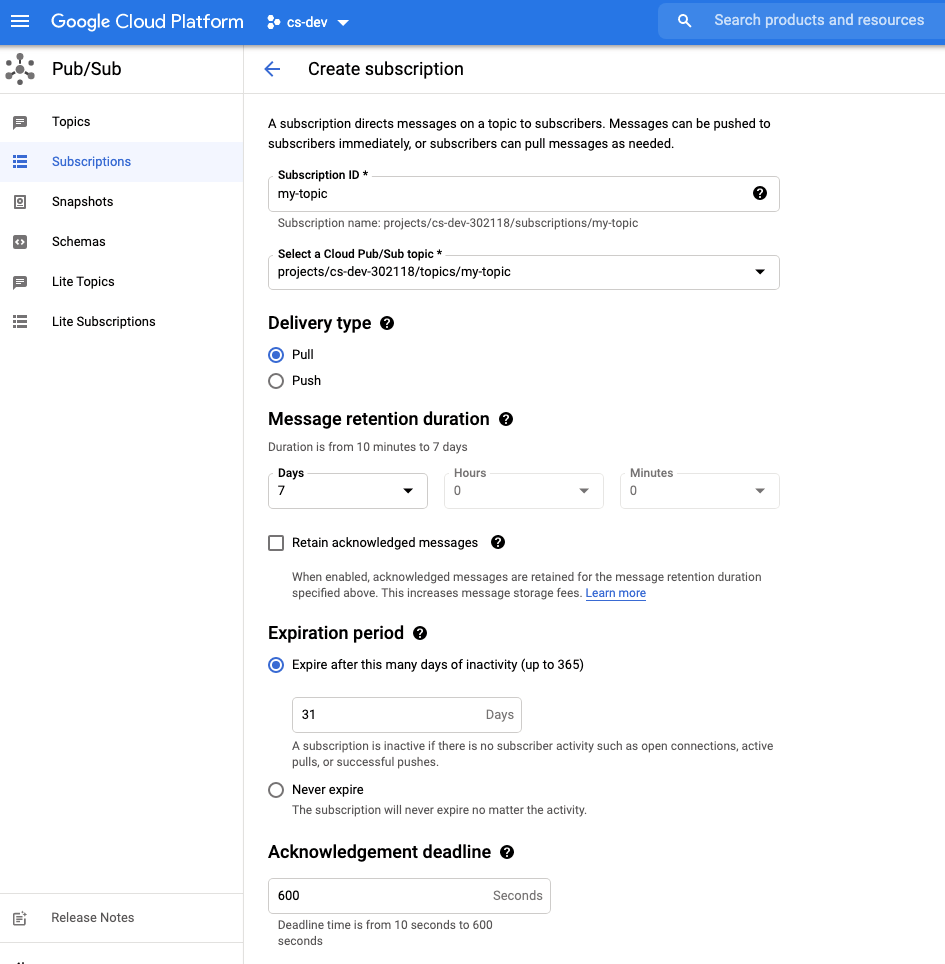Image resolution: width=945 pixels, height=964 pixels.
Task: Click 'Deadline time is from 10 seconds' hint
Action: (385, 933)
